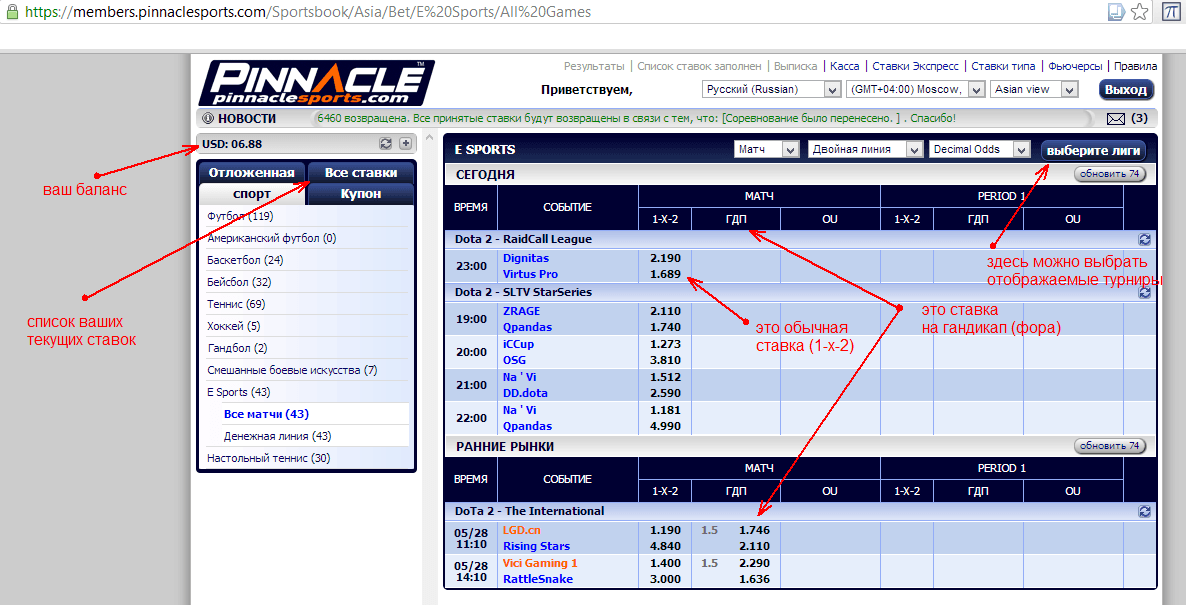
Task: Select Гандбол (2)
Action: [x=237, y=348]
